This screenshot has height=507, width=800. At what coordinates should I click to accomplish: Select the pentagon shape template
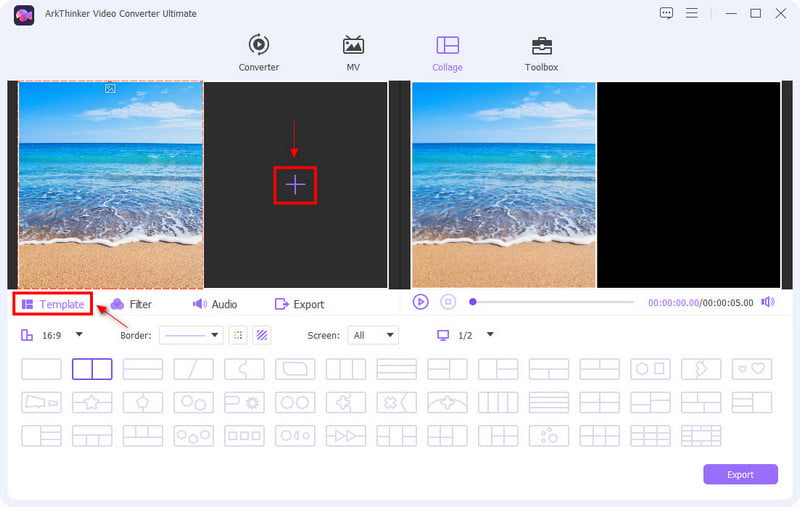pos(143,402)
